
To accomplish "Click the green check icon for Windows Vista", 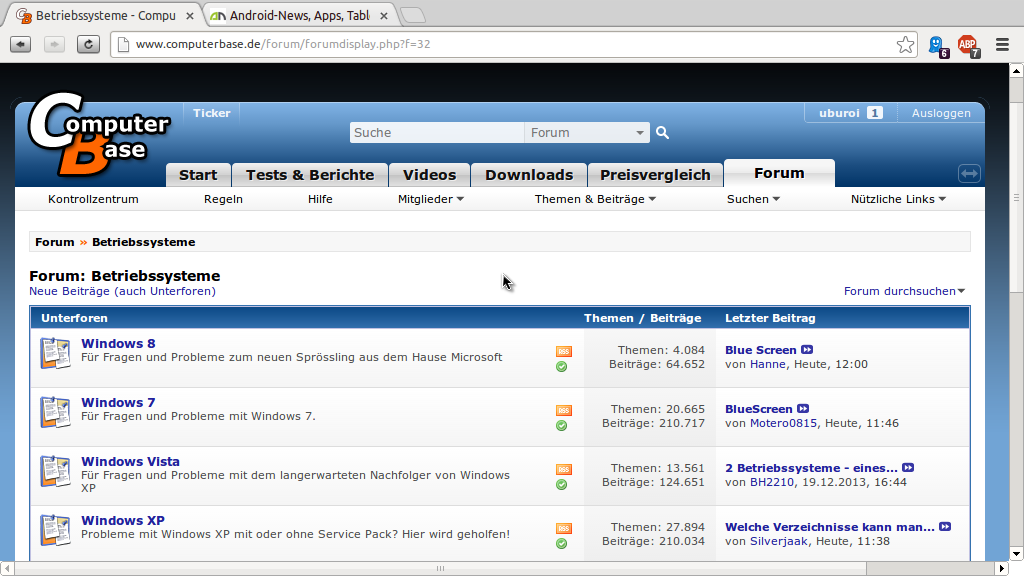I will (562, 485).
